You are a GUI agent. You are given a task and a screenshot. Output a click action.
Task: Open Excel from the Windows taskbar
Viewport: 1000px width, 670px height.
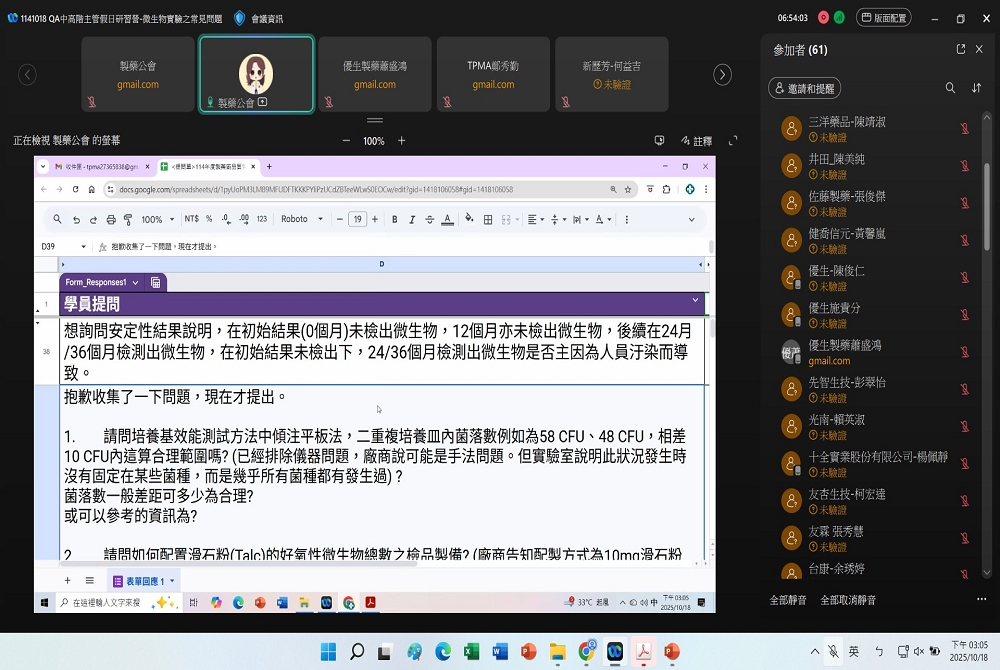coord(471,652)
